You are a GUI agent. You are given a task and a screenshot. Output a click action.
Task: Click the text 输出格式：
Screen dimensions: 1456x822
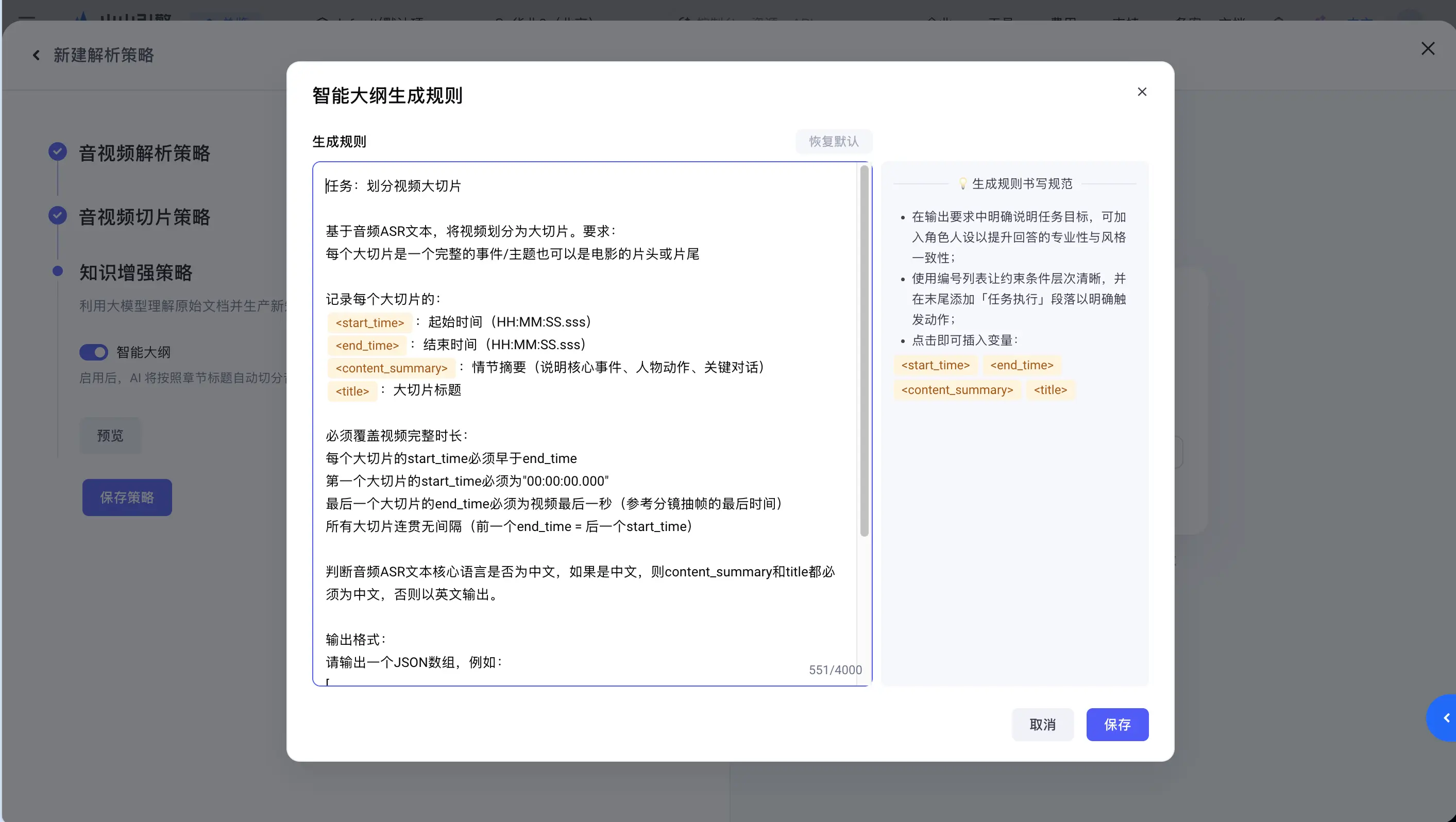coord(356,640)
